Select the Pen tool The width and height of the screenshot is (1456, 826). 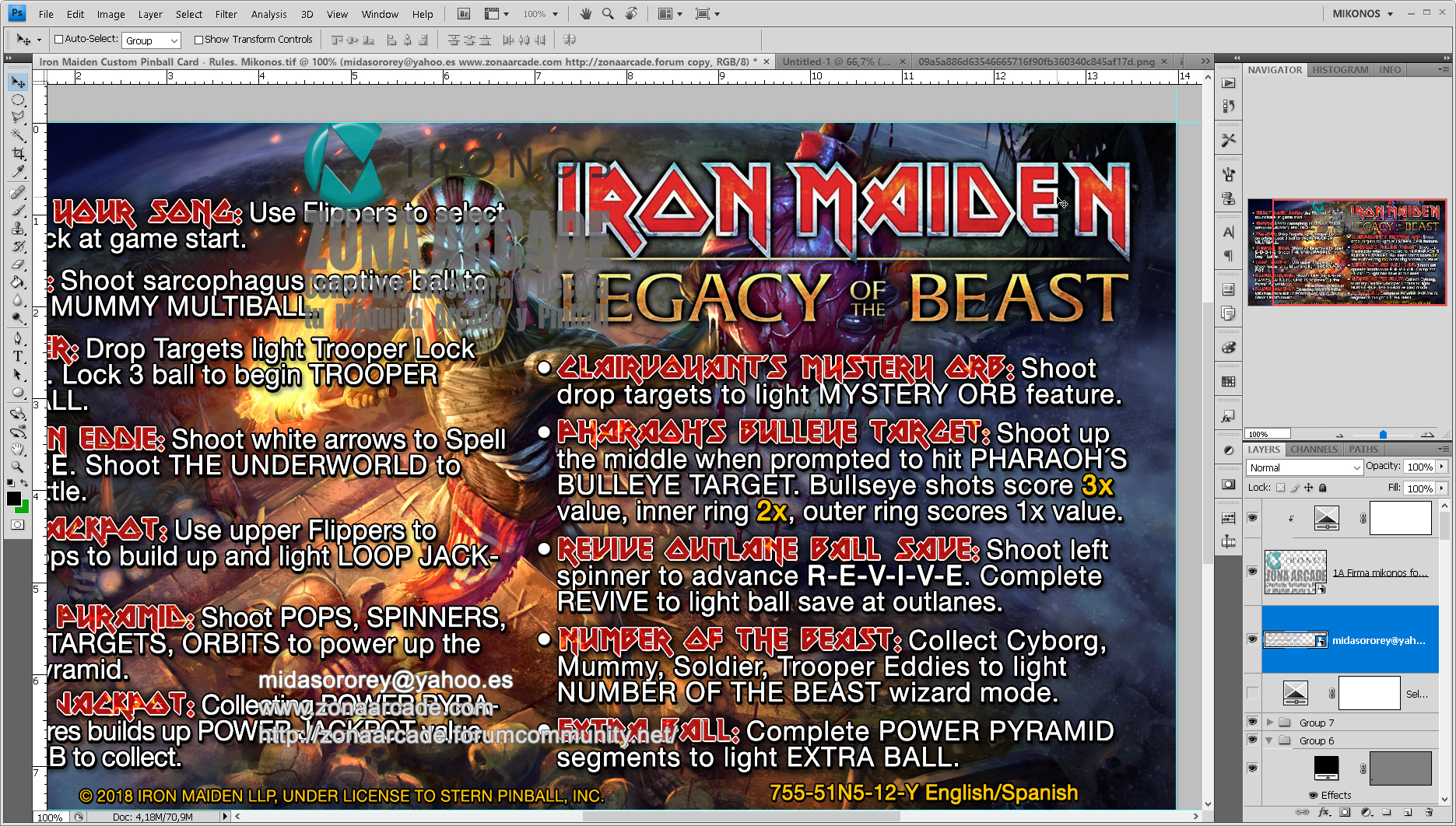point(18,338)
